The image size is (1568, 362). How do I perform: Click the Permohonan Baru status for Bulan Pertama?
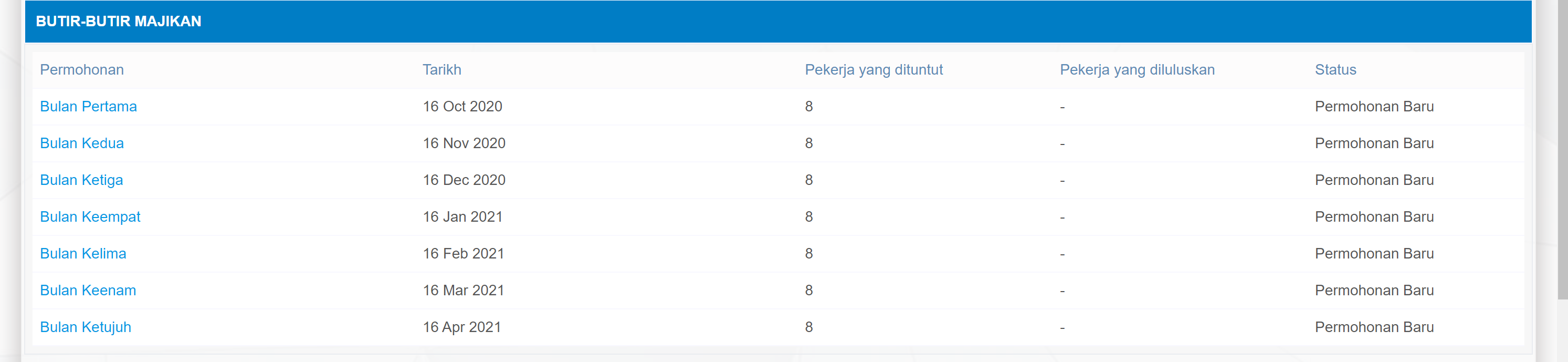[x=1374, y=107]
